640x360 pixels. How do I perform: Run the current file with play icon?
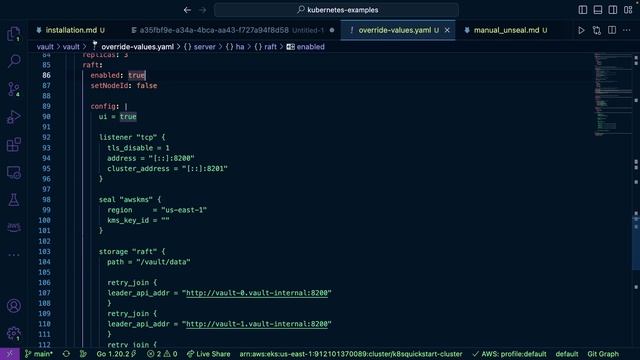(581, 30)
